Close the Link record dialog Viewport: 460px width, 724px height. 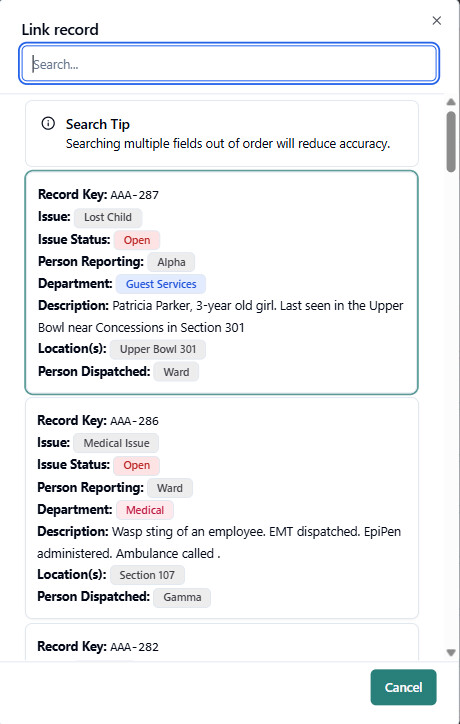point(436,20)
